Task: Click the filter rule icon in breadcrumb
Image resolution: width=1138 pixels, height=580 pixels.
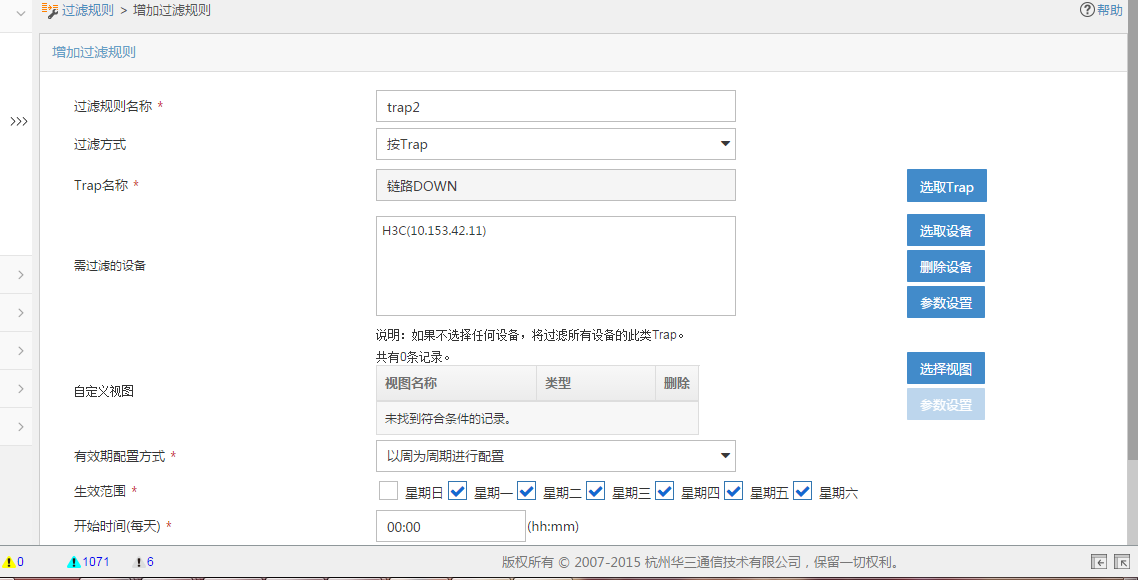Action: coord(50,10)
